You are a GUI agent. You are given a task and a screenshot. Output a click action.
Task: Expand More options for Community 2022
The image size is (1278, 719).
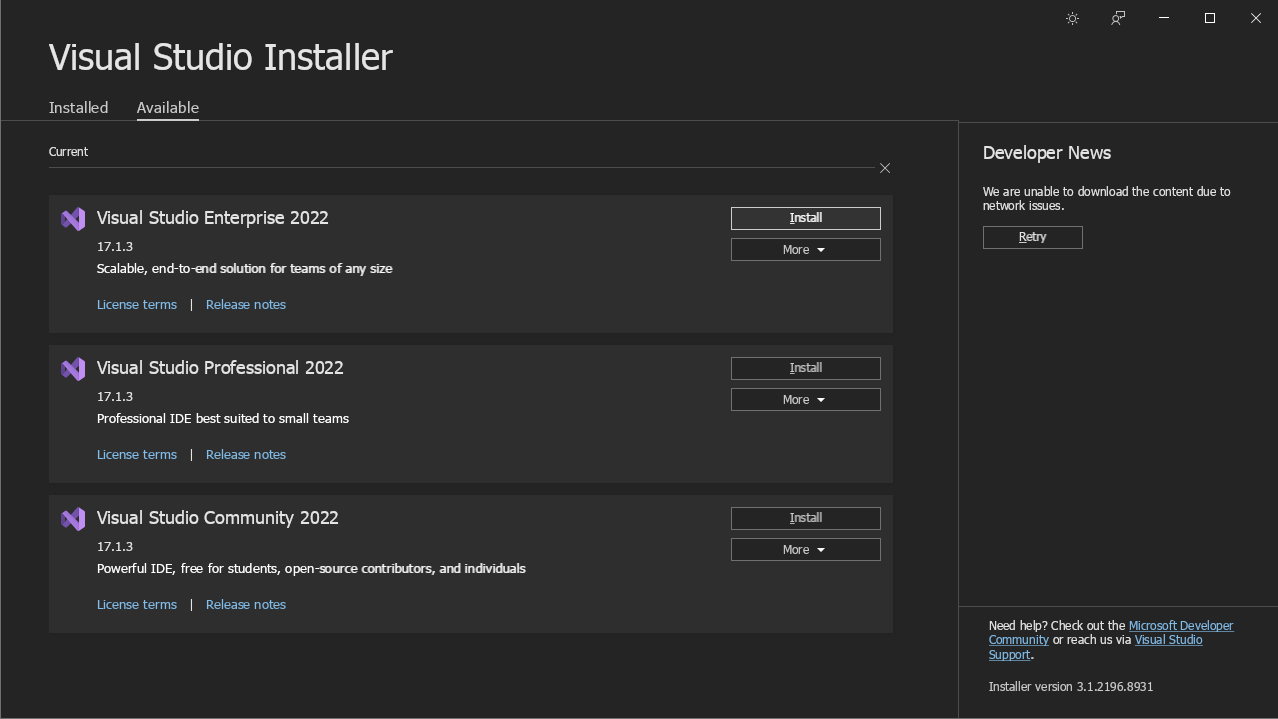click(x=805, y=549)
